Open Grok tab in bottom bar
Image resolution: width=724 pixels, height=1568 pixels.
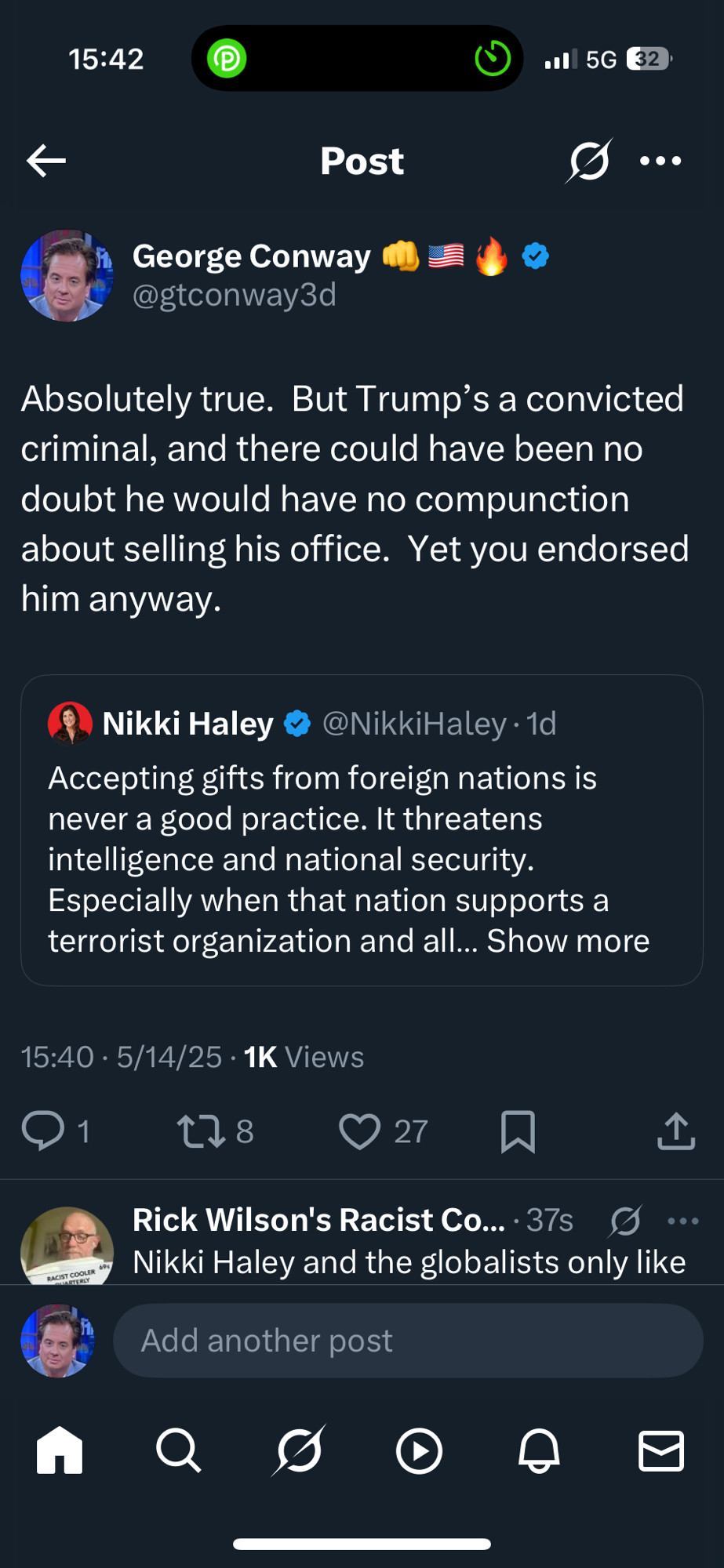point(299,1450)
